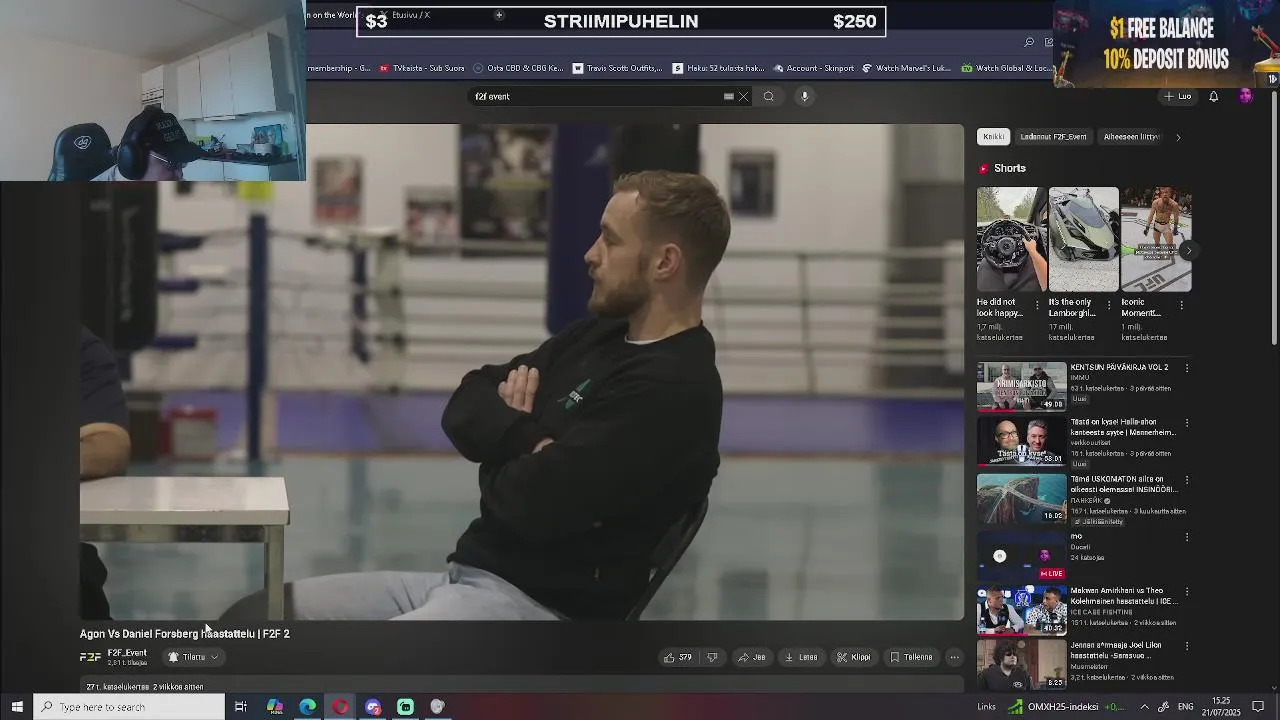Screen dimensions: 1280x720
Task: Open "Tämä USKOMATON silta" video
Action: tap(1021, 498)
